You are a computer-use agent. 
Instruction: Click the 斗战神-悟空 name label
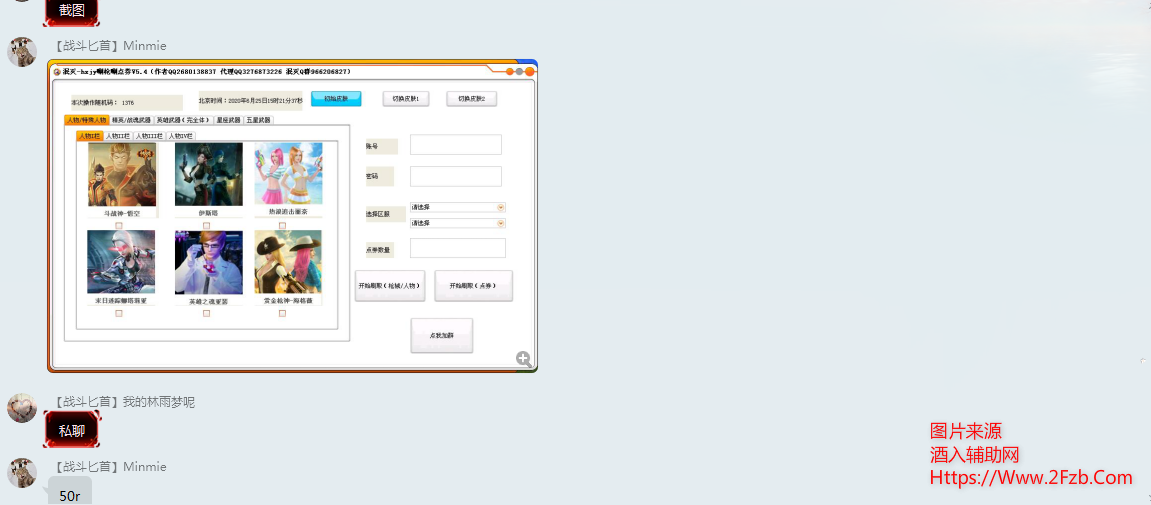point(122,214)
